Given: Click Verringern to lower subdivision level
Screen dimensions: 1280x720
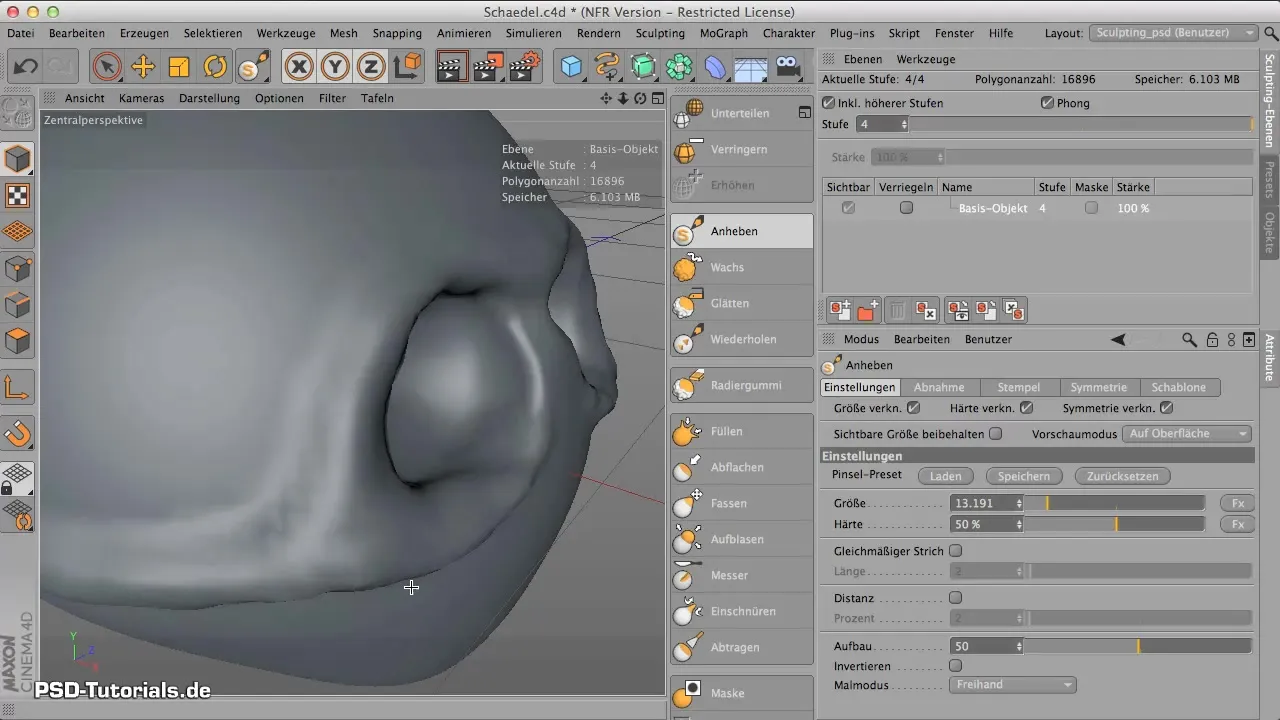Looking at the screenshot, I should click(742, 149).
